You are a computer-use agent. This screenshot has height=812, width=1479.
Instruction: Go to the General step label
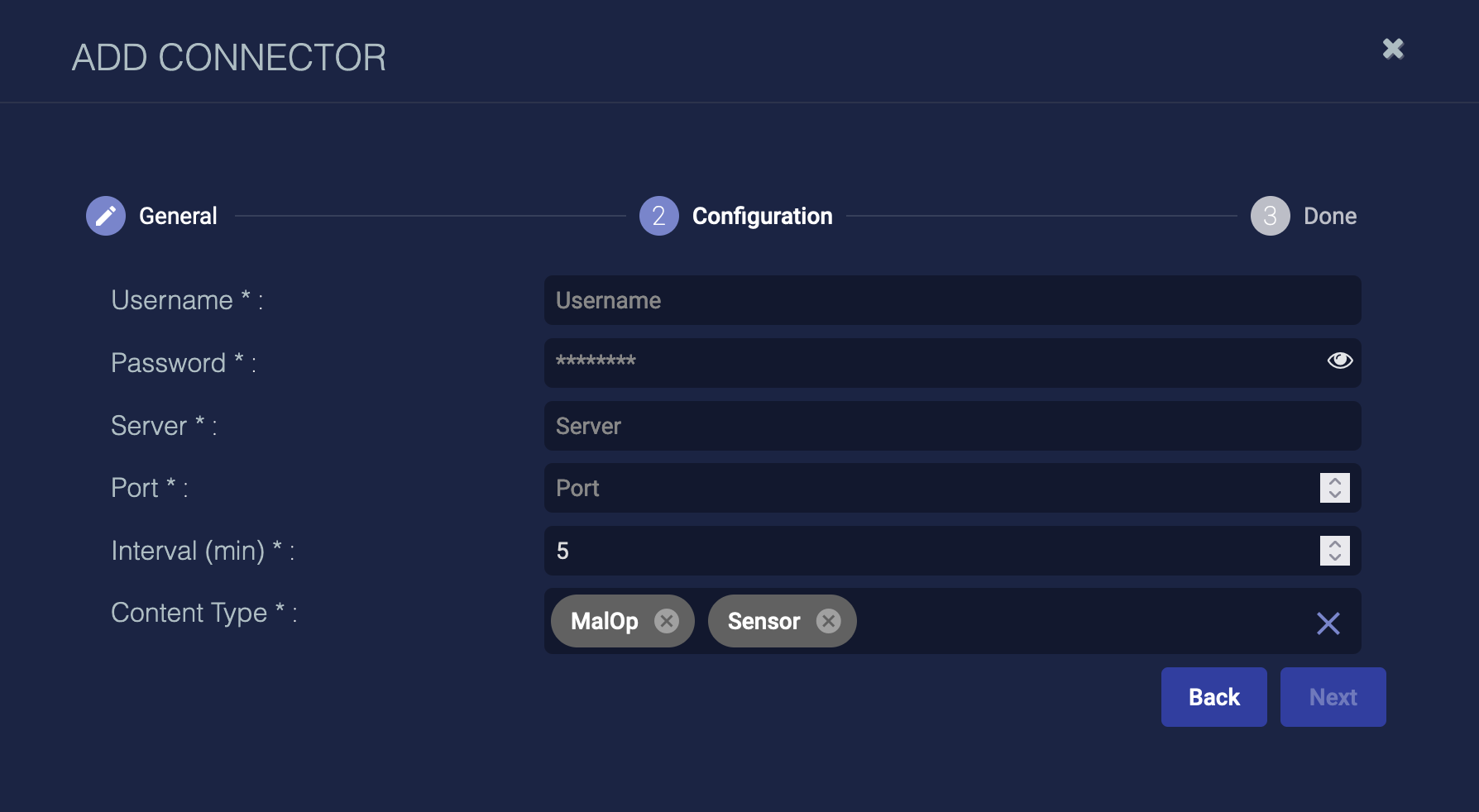[178, 216]
